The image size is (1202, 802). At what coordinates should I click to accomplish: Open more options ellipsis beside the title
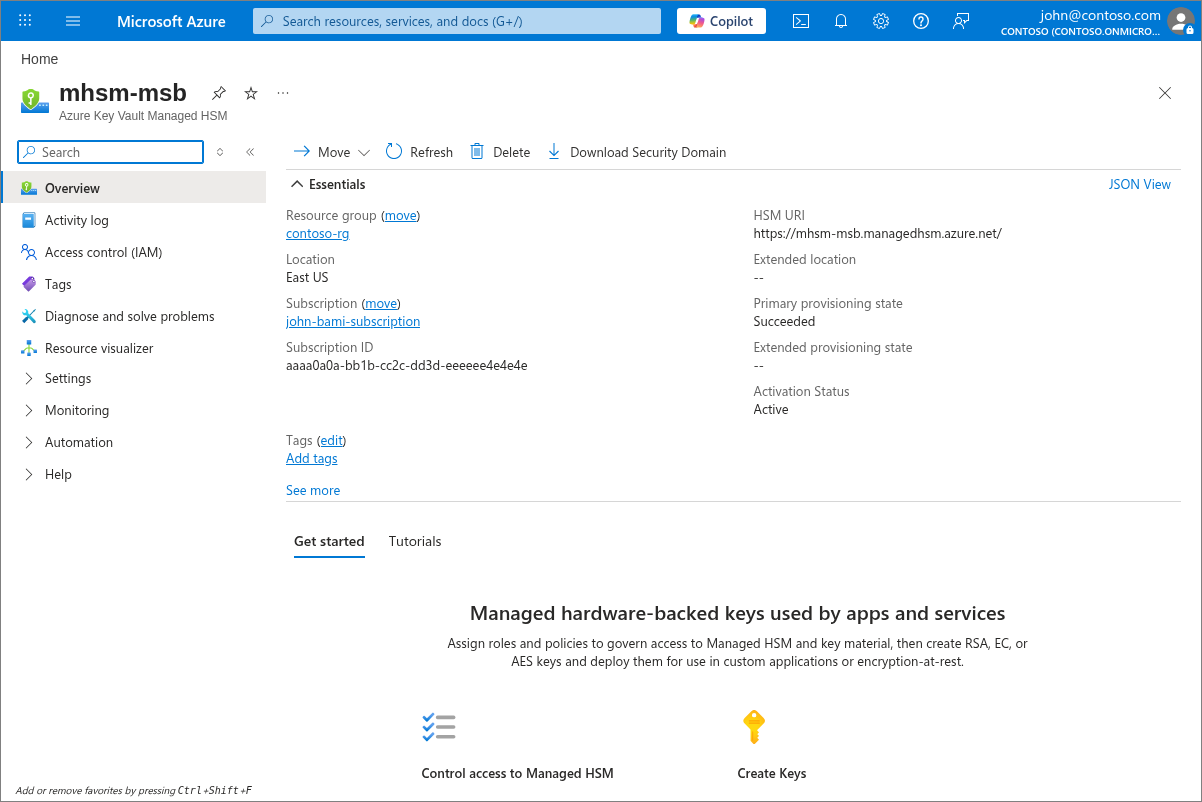[x=283, y=93]
